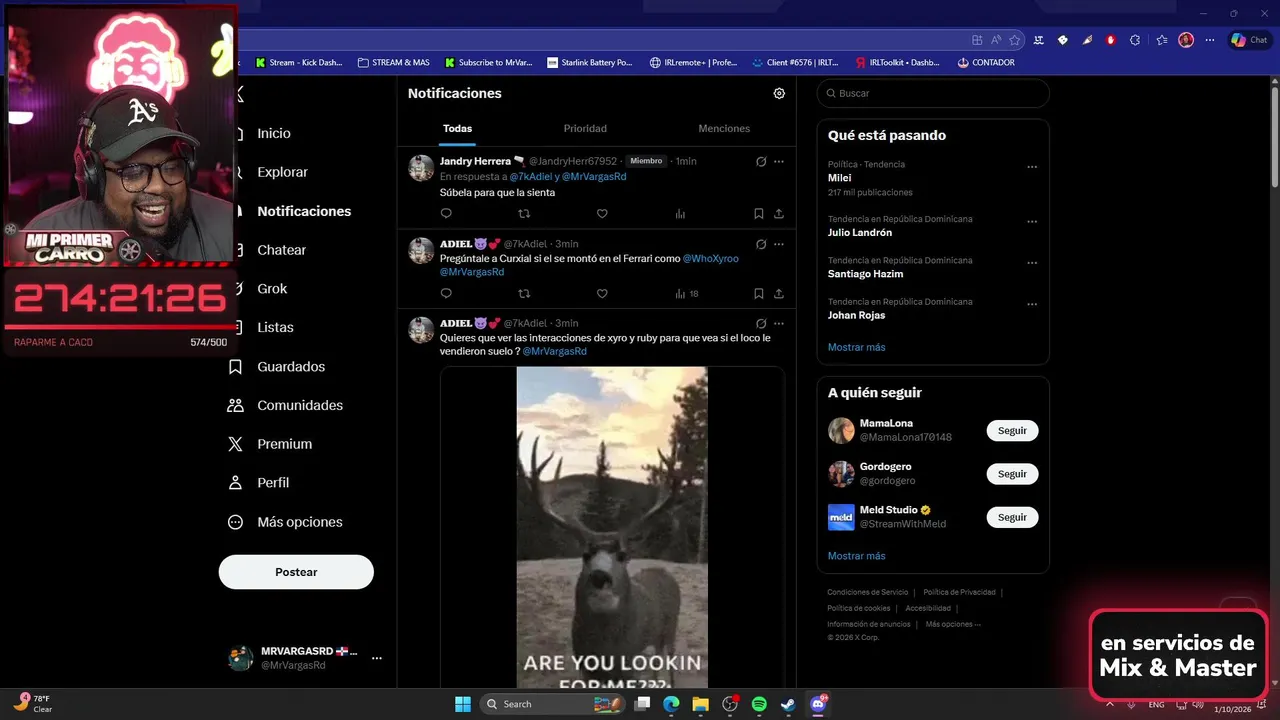Open Steam from the taskbar

788,704
